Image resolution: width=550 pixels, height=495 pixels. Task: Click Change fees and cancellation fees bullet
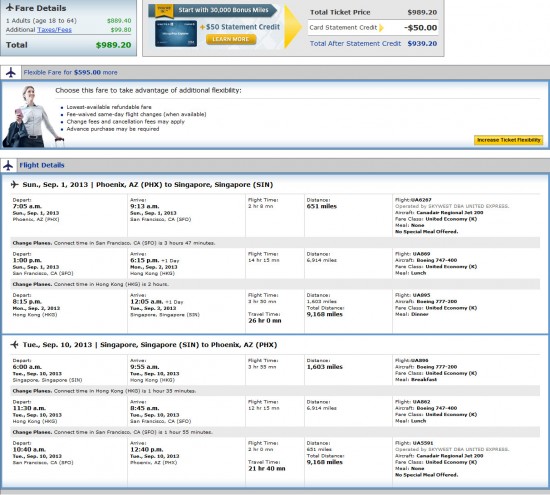pos(126,122)
